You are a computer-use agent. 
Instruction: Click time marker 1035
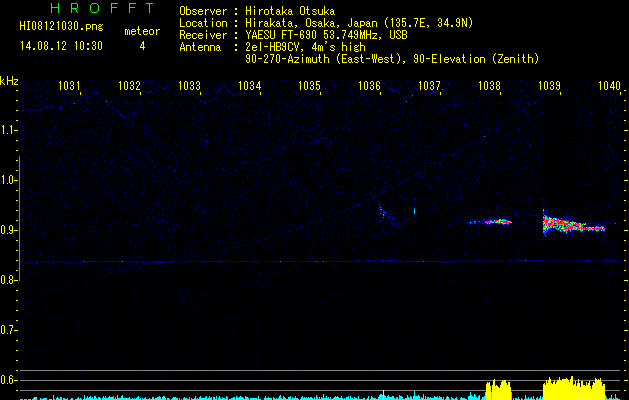[x=310, y=85]
